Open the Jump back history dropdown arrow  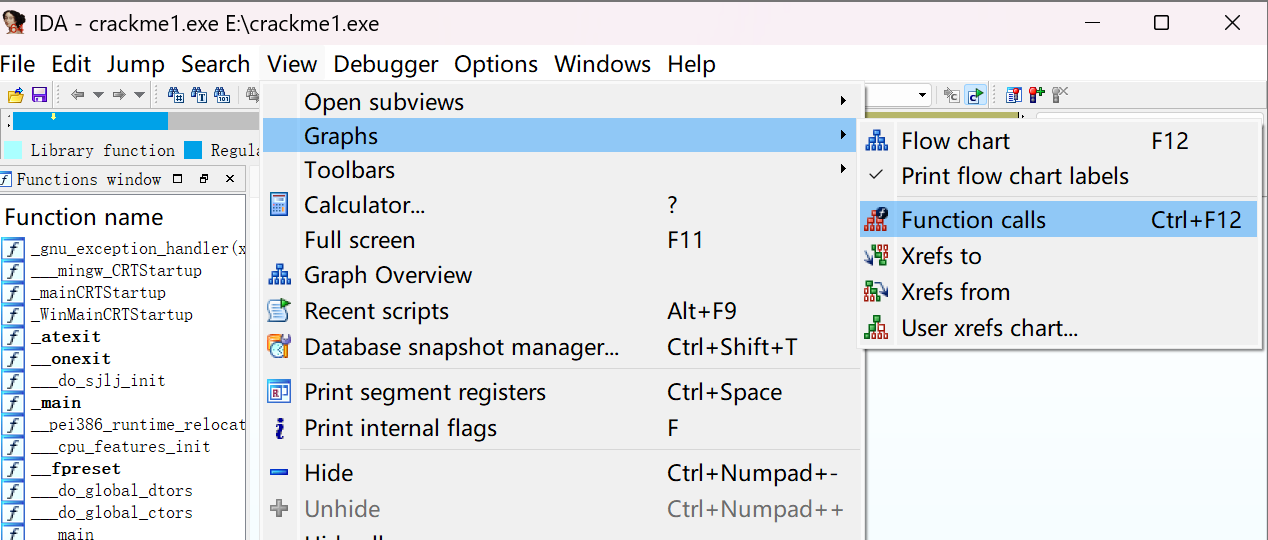point(98,95)
